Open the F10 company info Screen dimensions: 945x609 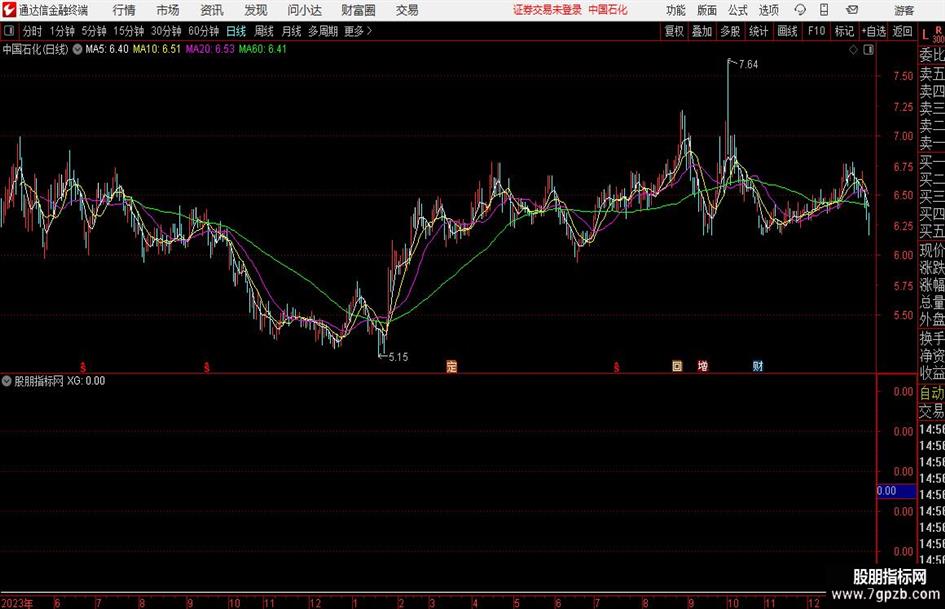point(817,31)
